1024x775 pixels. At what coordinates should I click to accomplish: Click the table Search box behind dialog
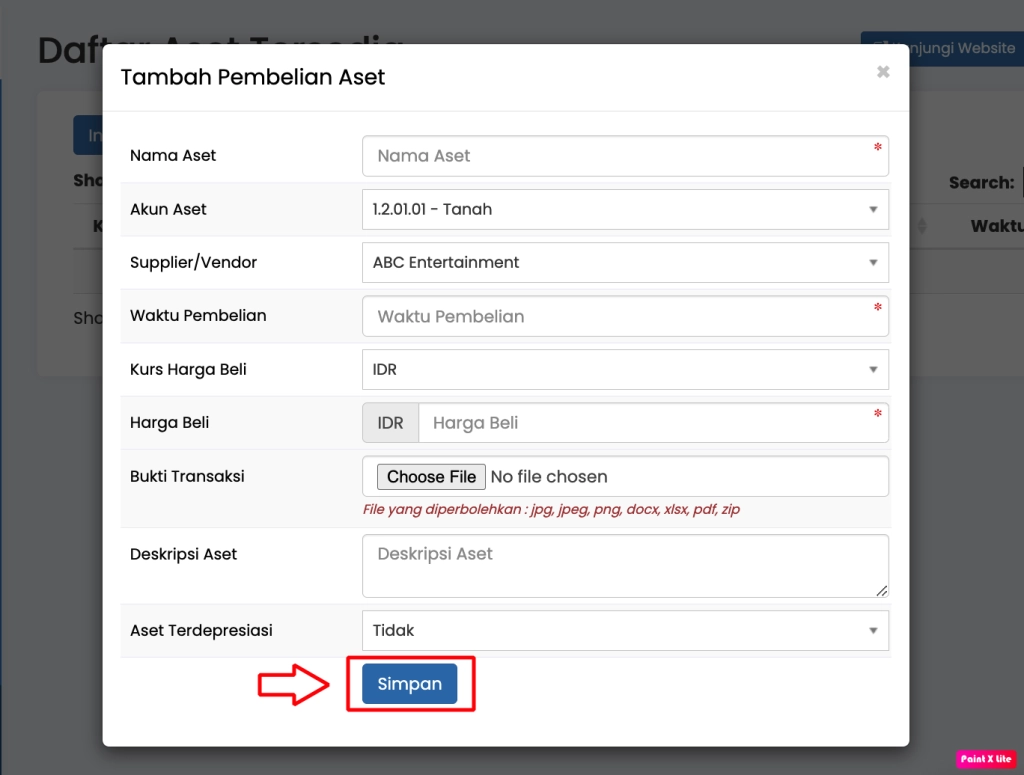tap(1019, 183)
